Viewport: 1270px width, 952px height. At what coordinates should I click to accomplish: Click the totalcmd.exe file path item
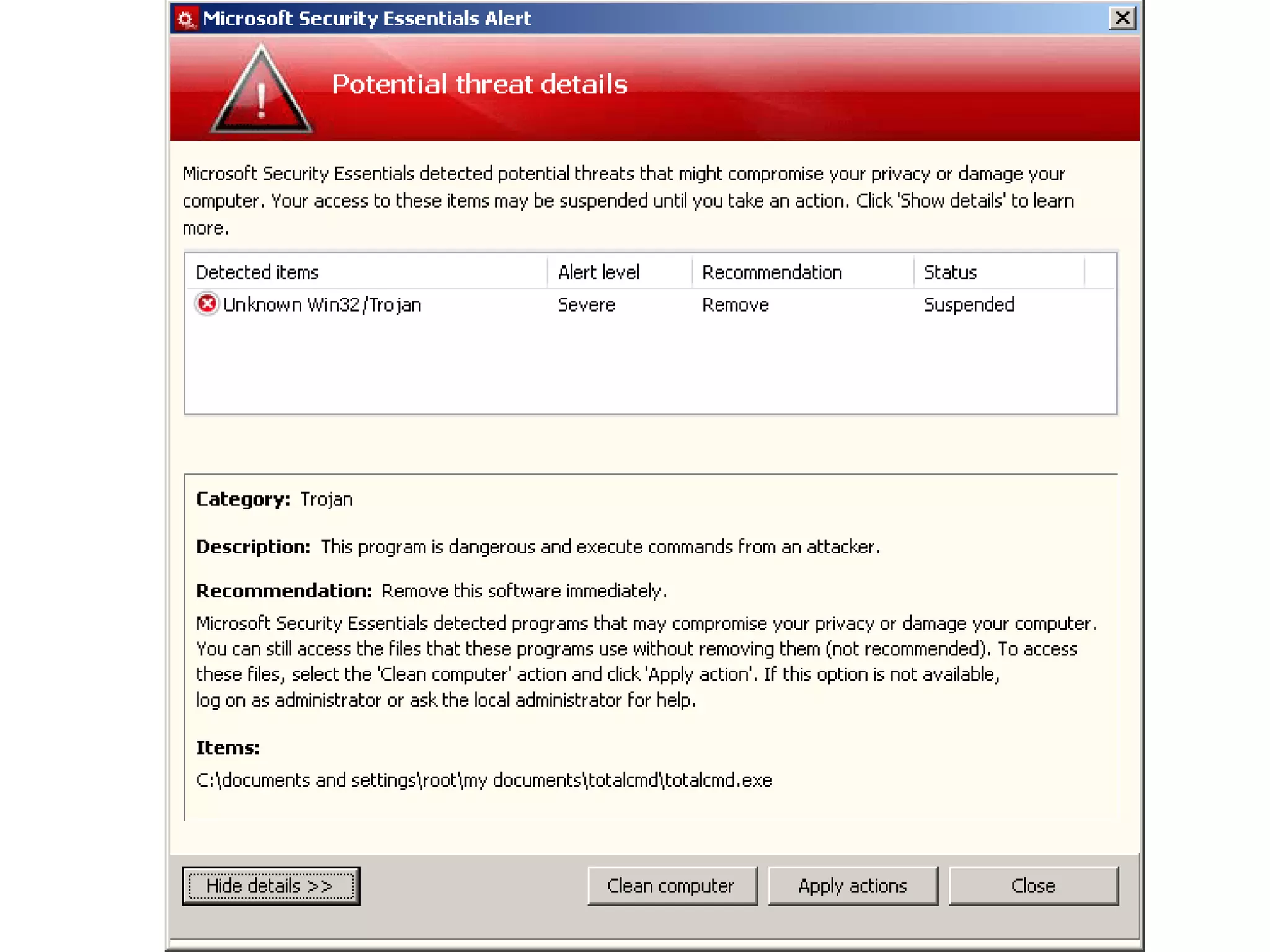(484, 780)
